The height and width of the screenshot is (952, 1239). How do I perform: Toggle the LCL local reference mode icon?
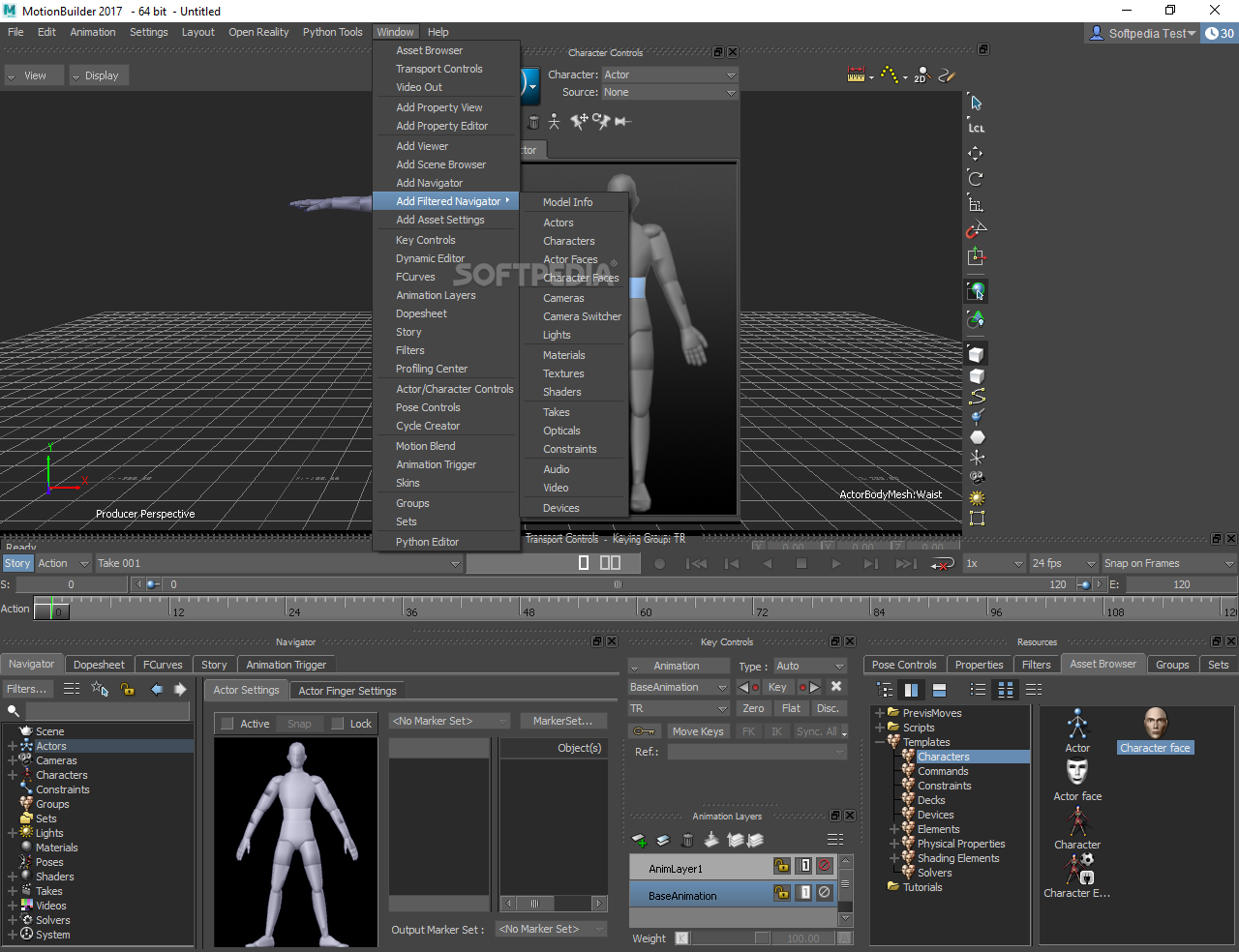coord(976,128)
